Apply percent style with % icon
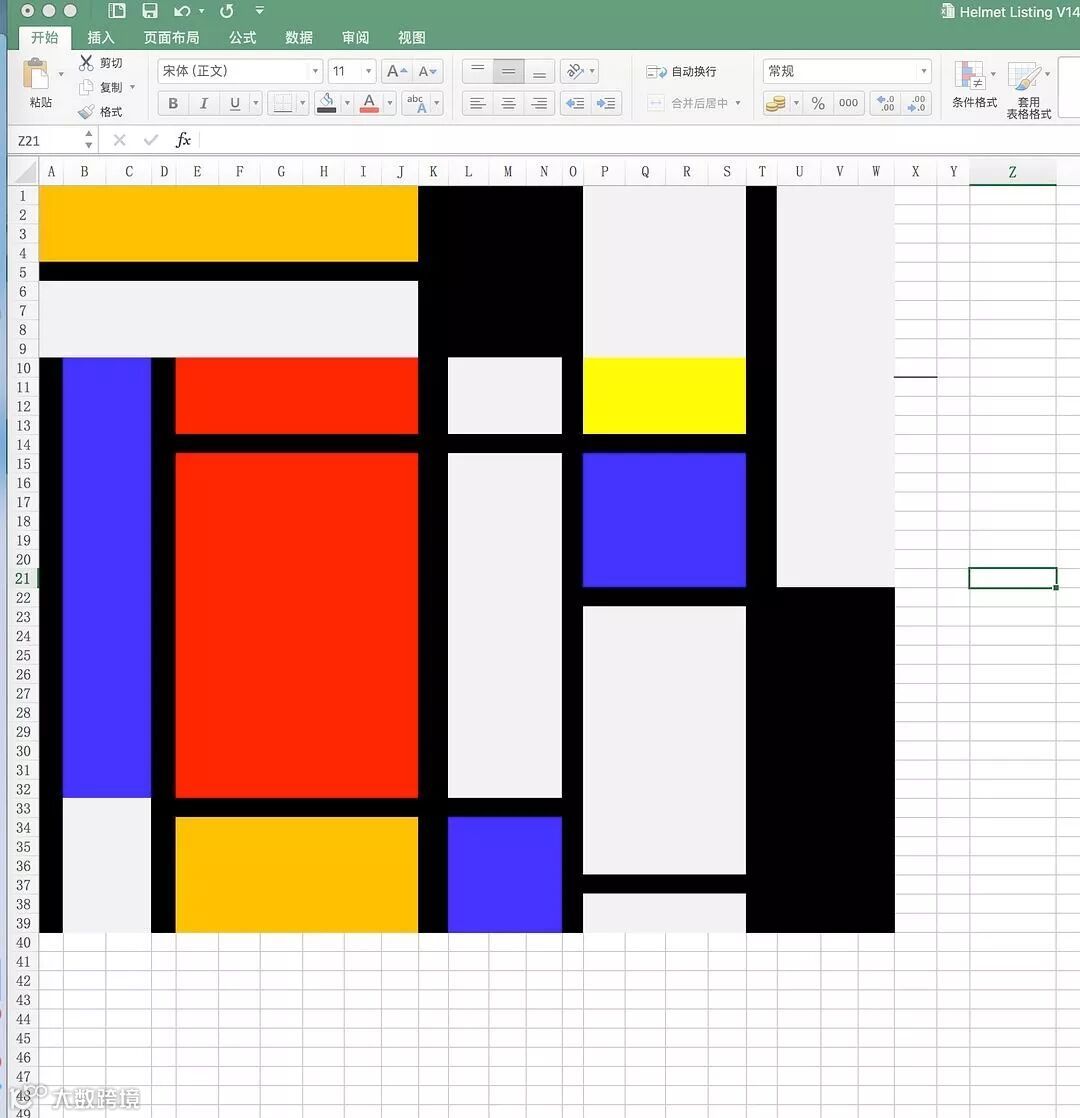The width and height of the screenshot is (1080, 1118). coord(818,103)
